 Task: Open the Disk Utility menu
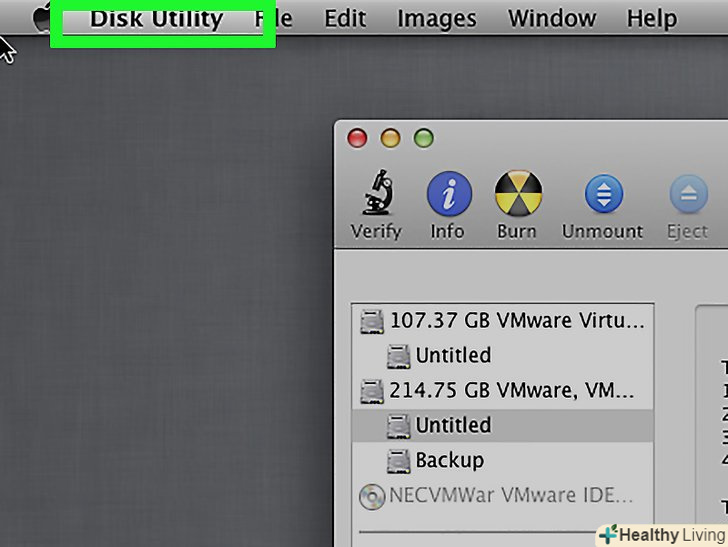(156, 19)
